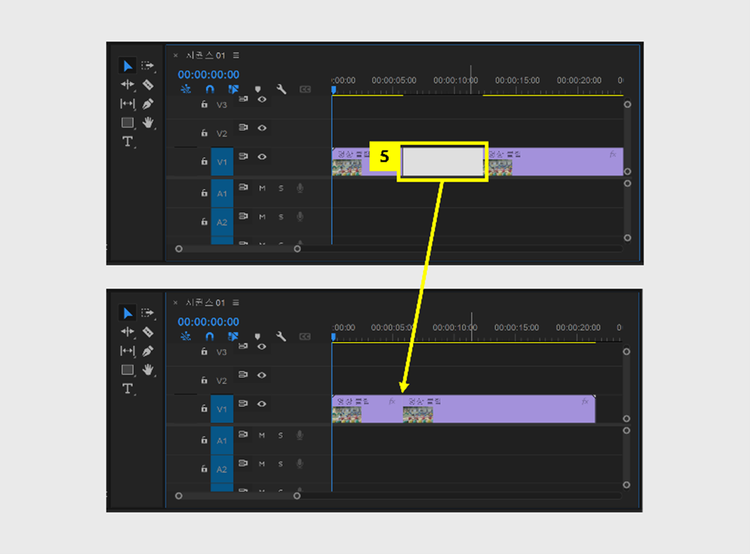750x554 pixels.
Task: Toggle sync lock for V1 upper timeline
Action: (x=243, y=156)
